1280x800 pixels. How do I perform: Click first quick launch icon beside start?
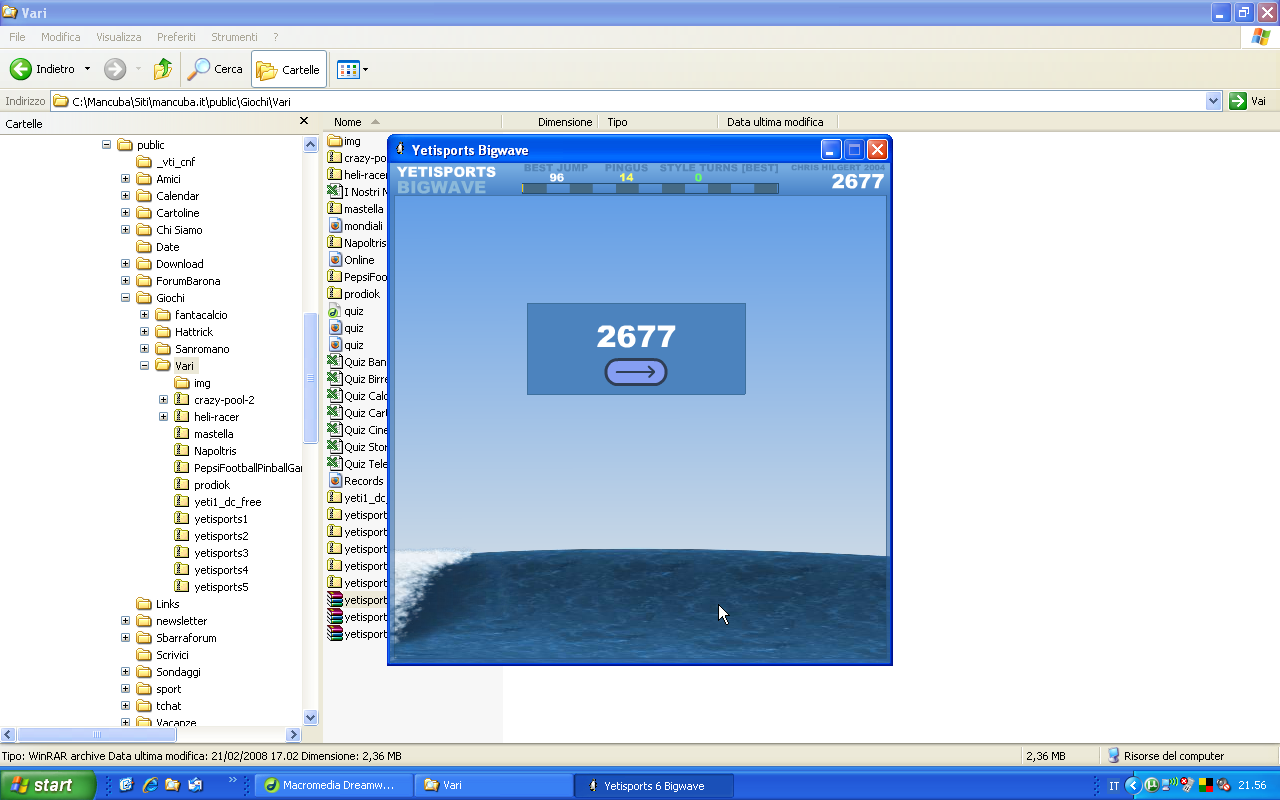(x=127, y=785)
